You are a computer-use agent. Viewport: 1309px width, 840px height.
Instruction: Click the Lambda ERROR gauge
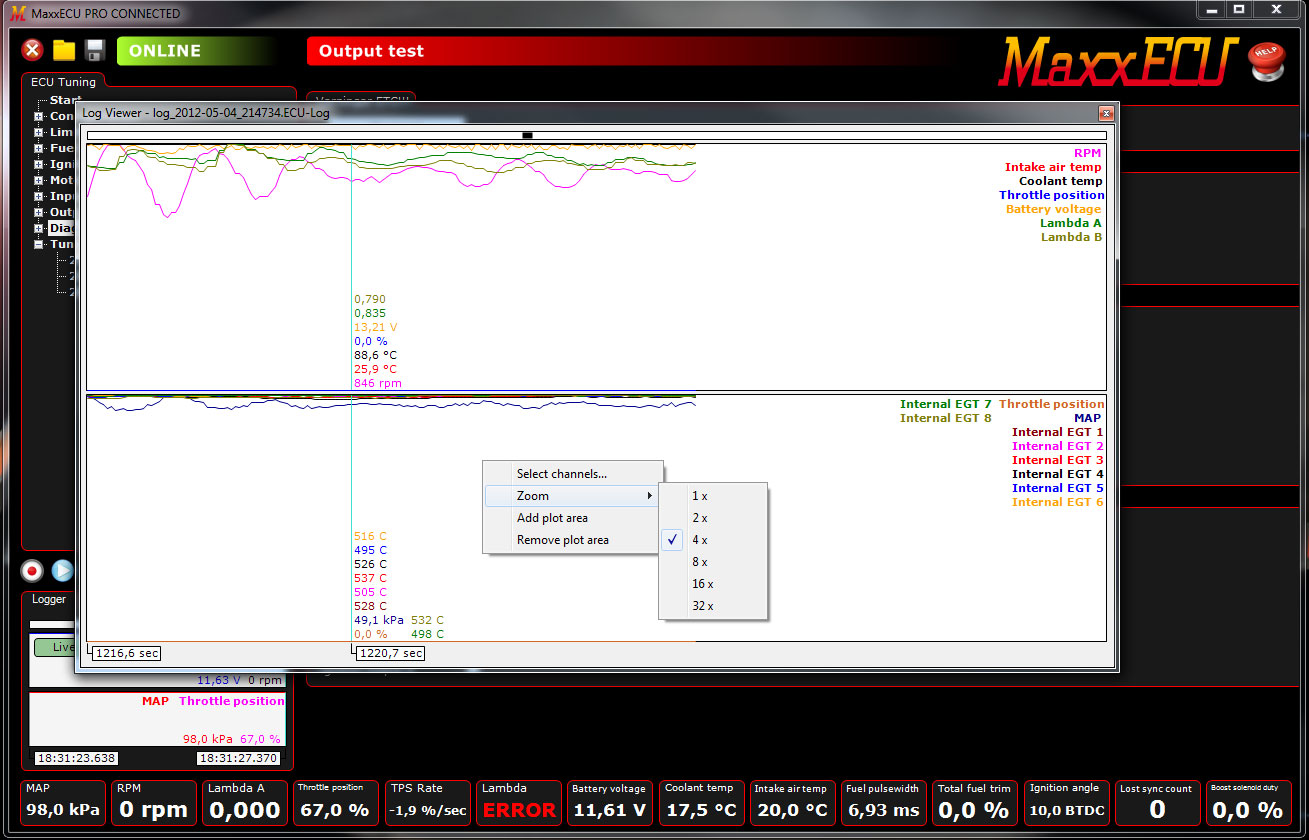coord(518,802)
